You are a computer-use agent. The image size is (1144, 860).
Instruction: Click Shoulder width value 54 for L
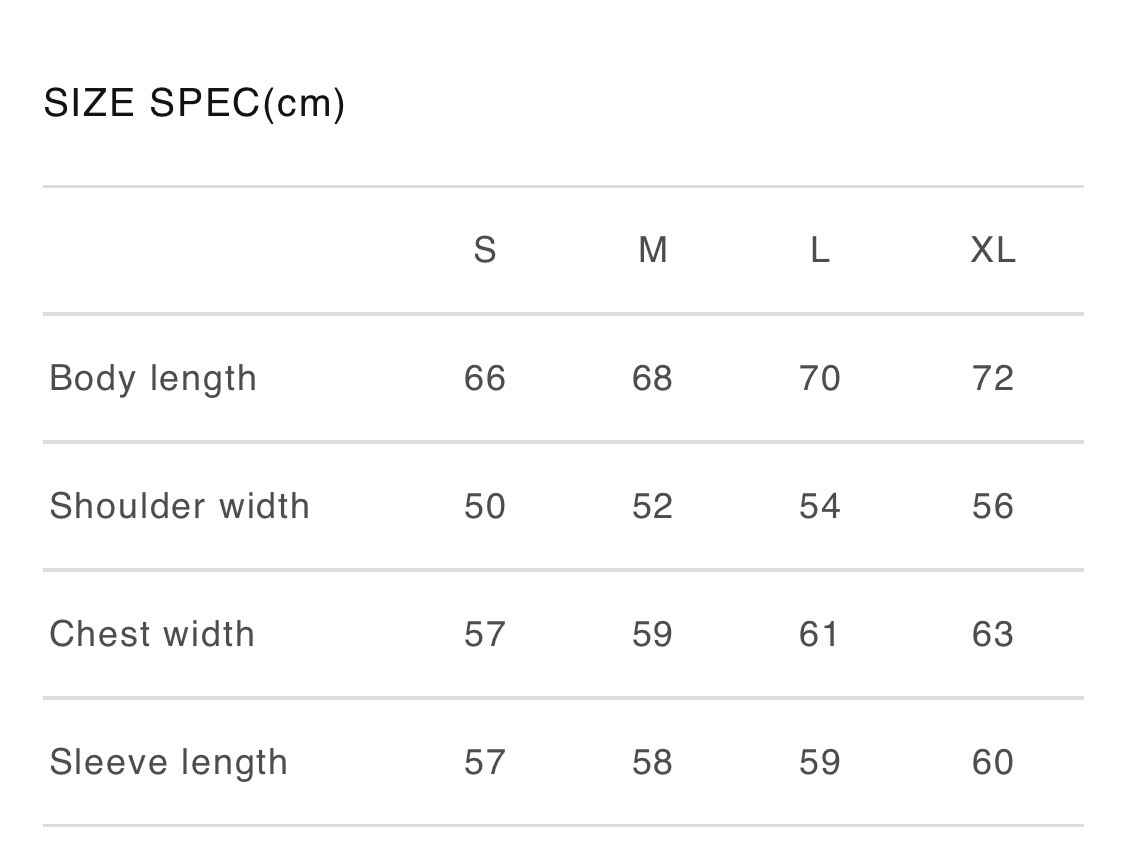(x=820, y=506)
